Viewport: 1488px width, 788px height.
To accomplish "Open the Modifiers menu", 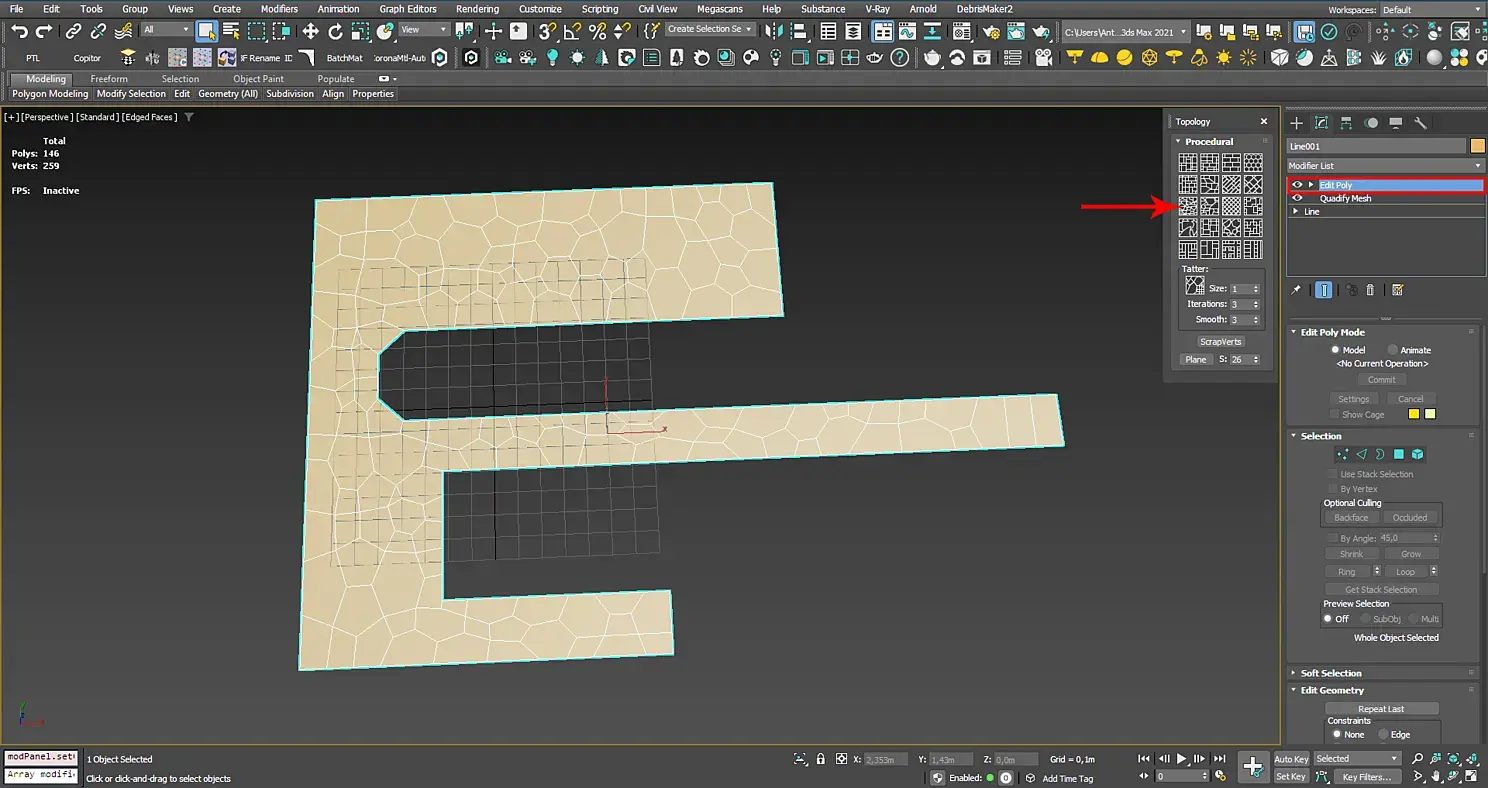I will pyautogui.click(x=279, y=9).
